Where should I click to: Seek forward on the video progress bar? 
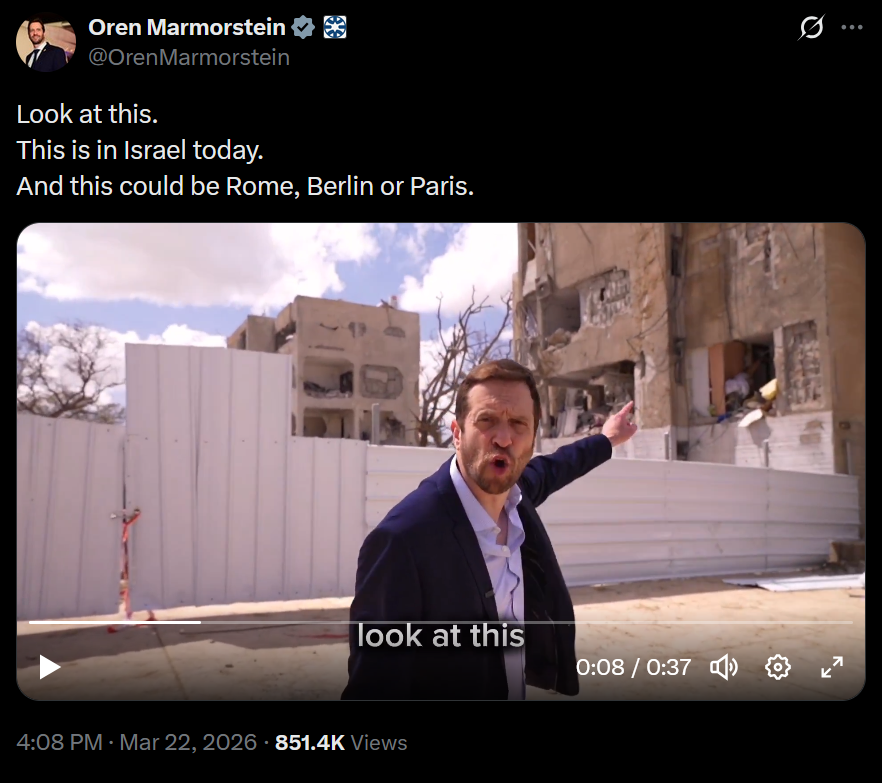coord(526,622)
